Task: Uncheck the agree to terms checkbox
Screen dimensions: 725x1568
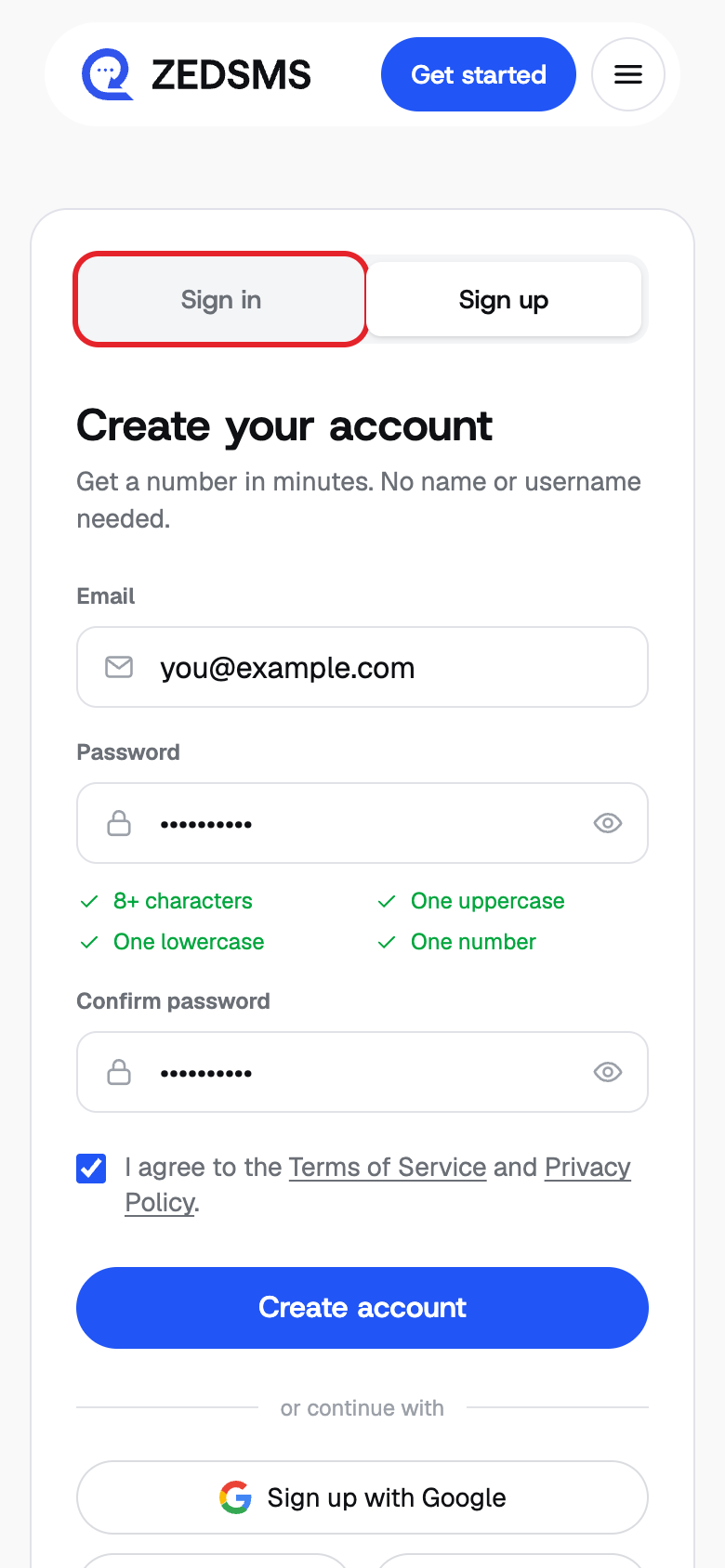Action: 91,1169
